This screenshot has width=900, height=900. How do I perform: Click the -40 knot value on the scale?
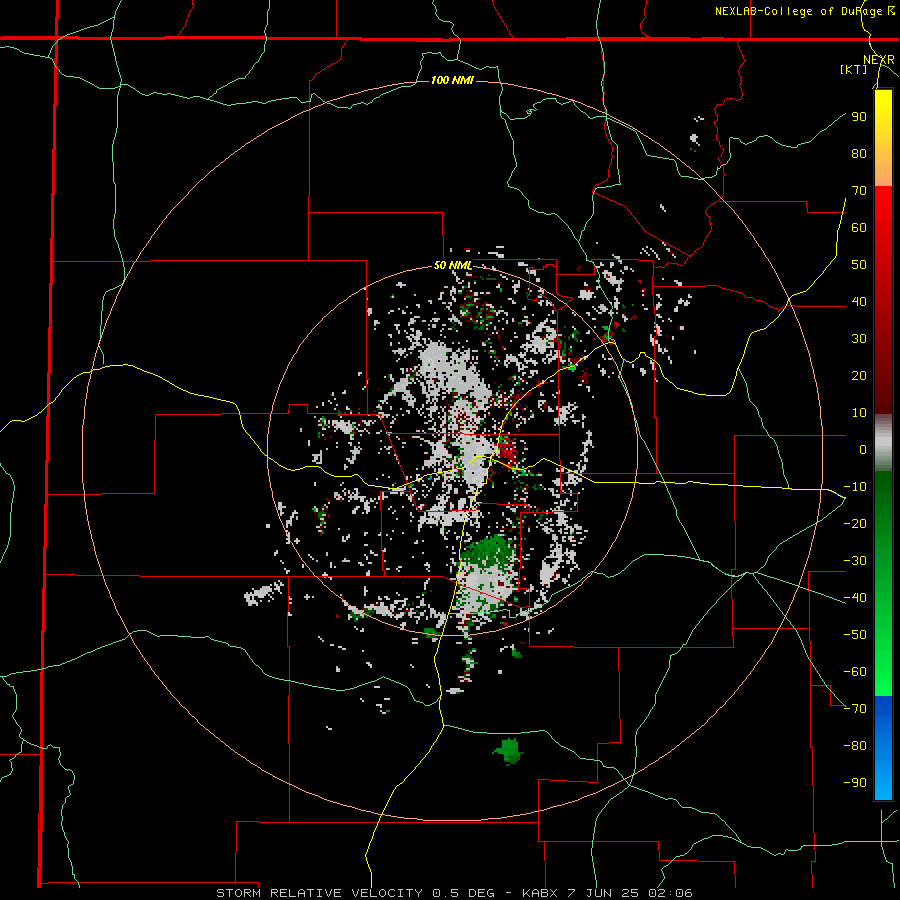click(x=855, y=598)
